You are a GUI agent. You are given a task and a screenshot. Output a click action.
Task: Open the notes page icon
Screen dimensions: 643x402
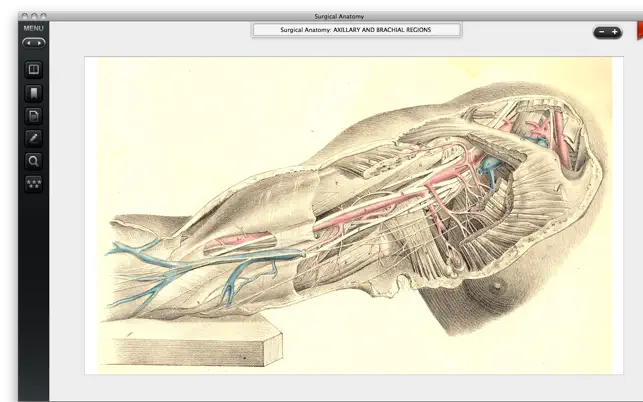point(34,116)
